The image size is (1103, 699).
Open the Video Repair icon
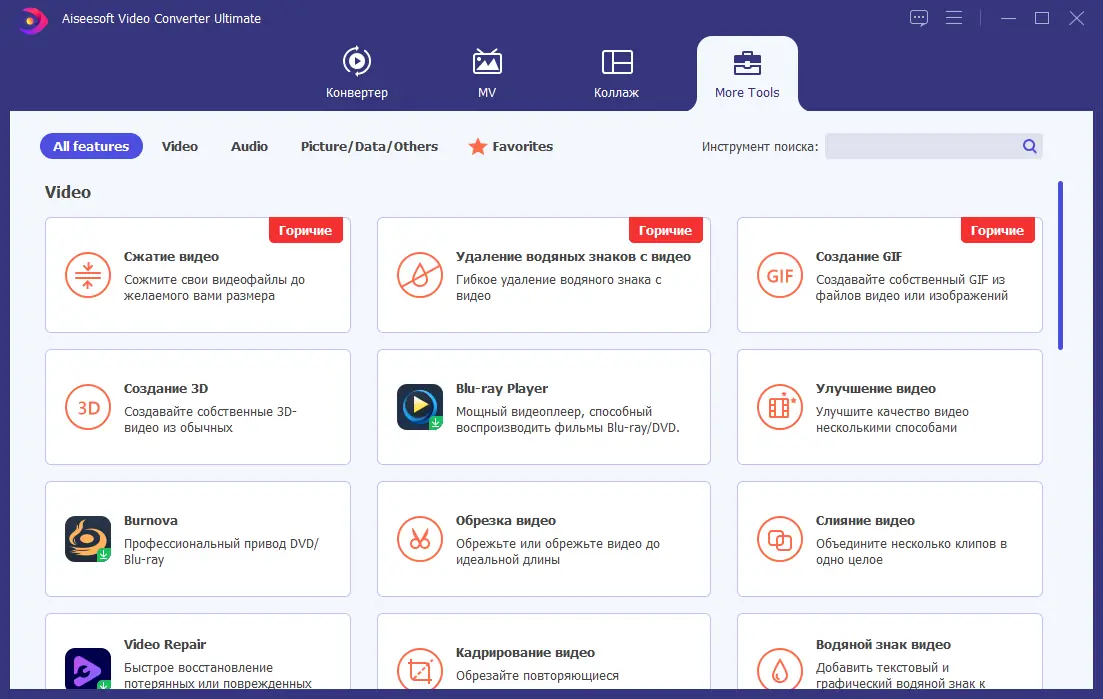point(88,670)
